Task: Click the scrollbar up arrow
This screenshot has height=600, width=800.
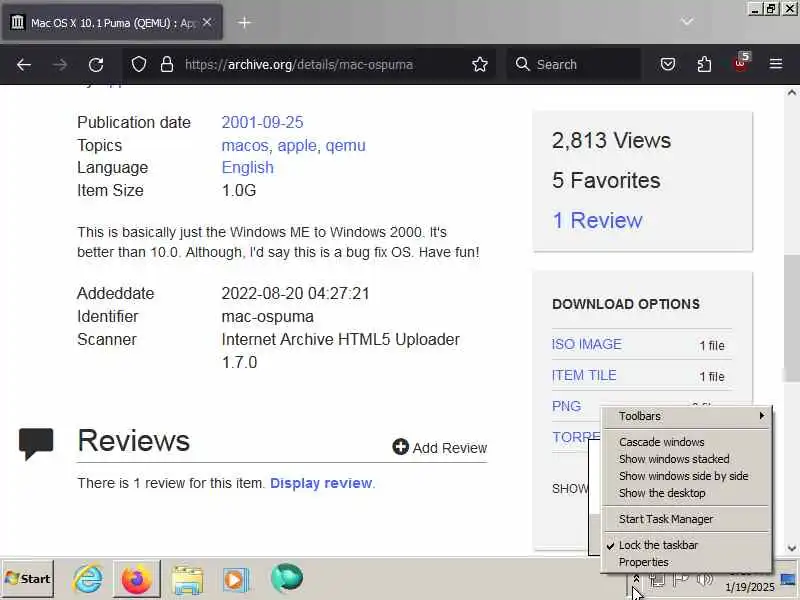Action: pos(791,93)
